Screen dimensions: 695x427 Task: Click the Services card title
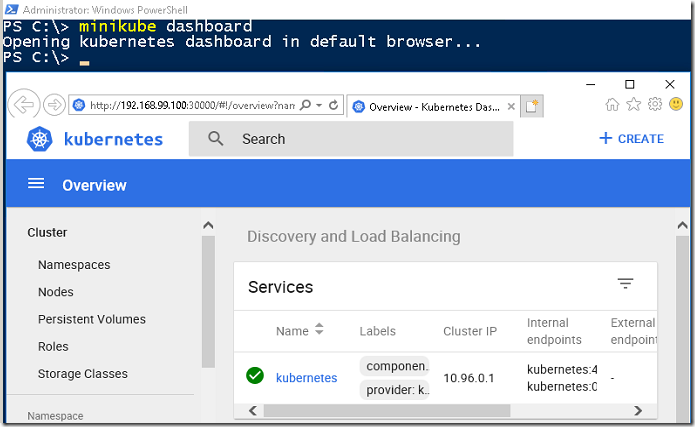click(x=281, y=287)
